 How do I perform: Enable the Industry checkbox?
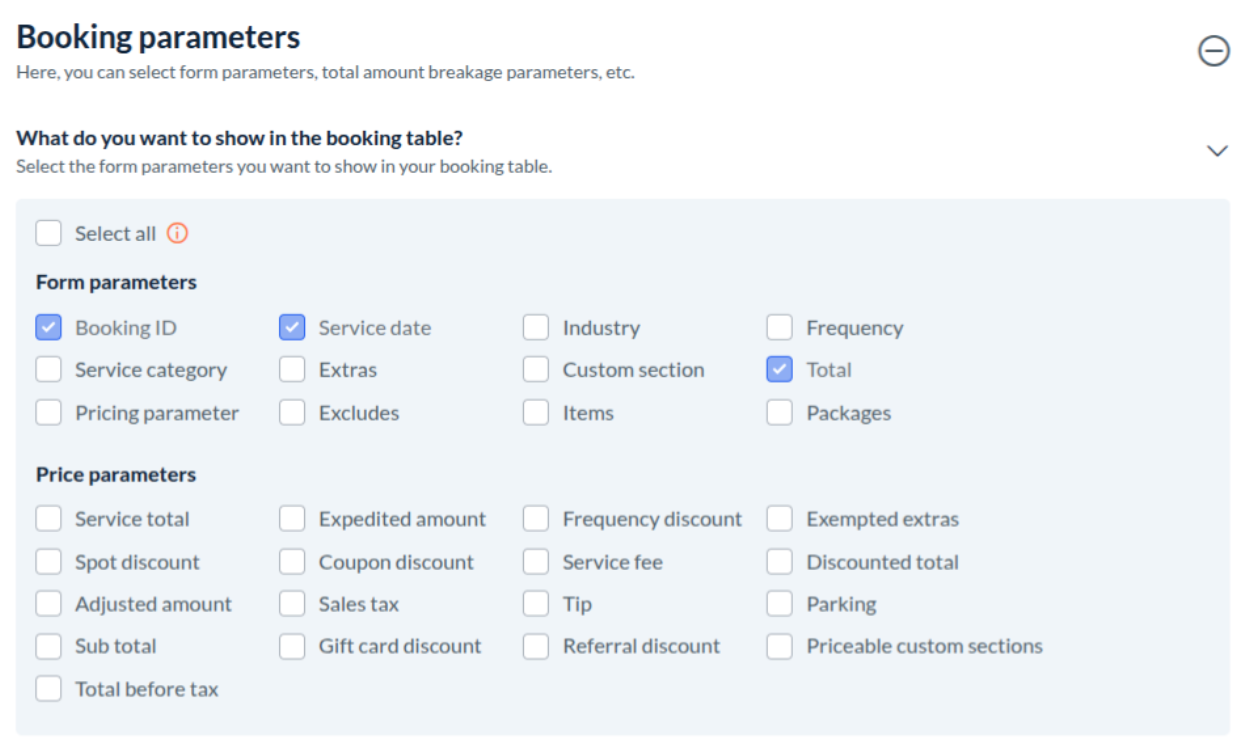(536, 328)
